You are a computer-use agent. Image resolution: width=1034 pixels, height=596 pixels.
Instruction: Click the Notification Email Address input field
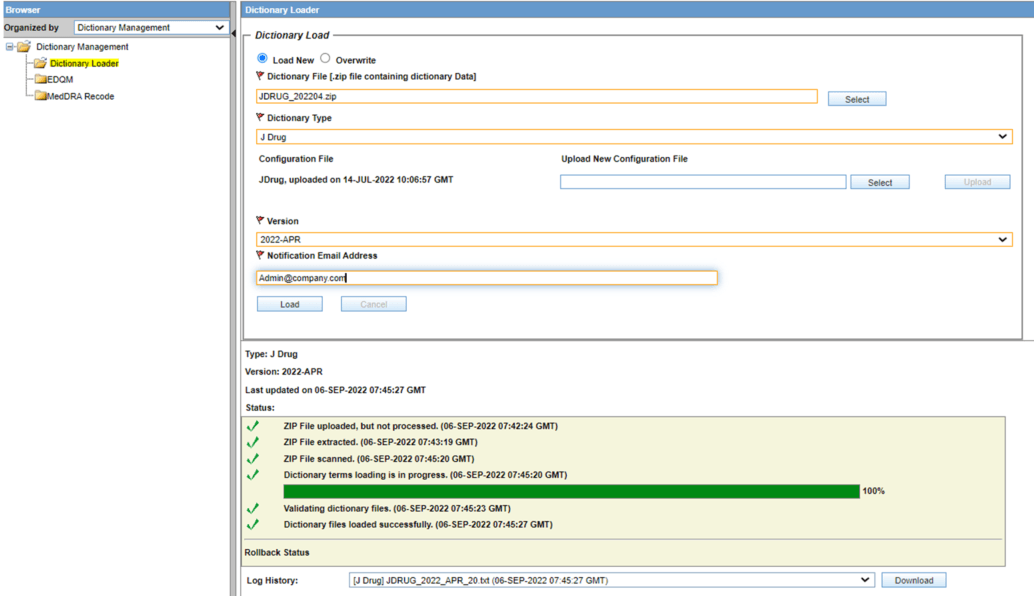[480, 277]
